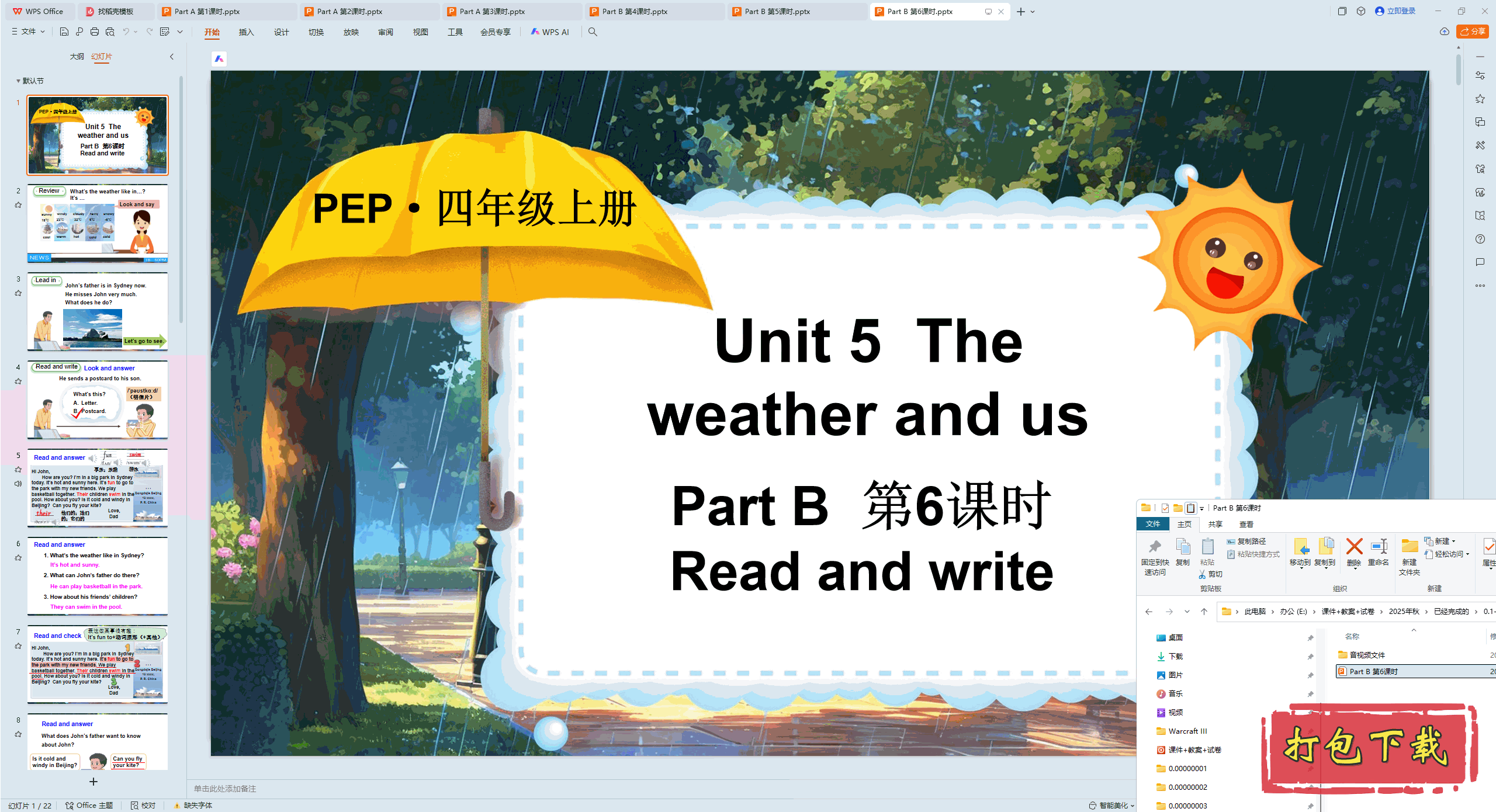
Task: Click the 校对 proofreading button
Action: [144, 805]
